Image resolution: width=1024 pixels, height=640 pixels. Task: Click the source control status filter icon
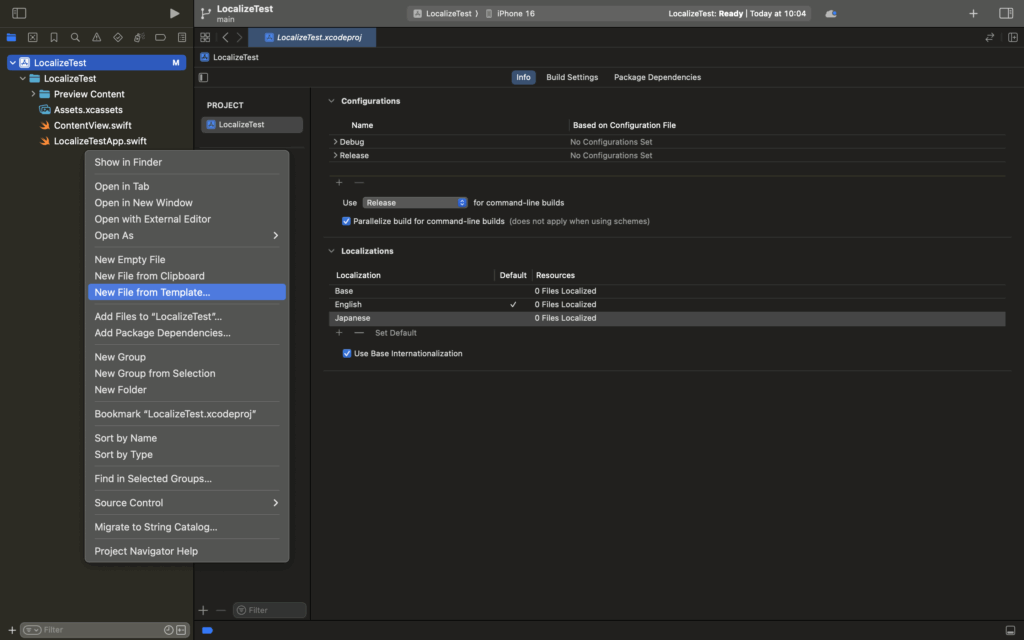pyautogui.click(x=181, y=630)
